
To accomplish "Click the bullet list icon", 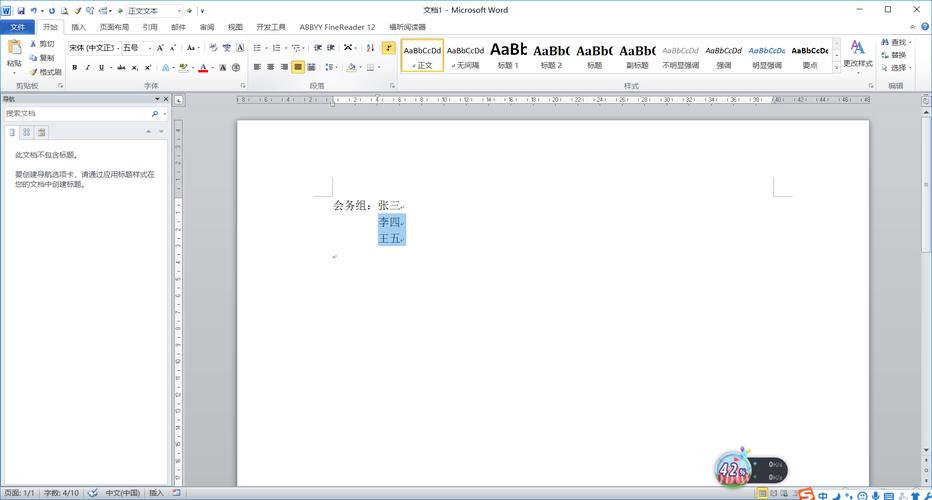I will (258, 48).
